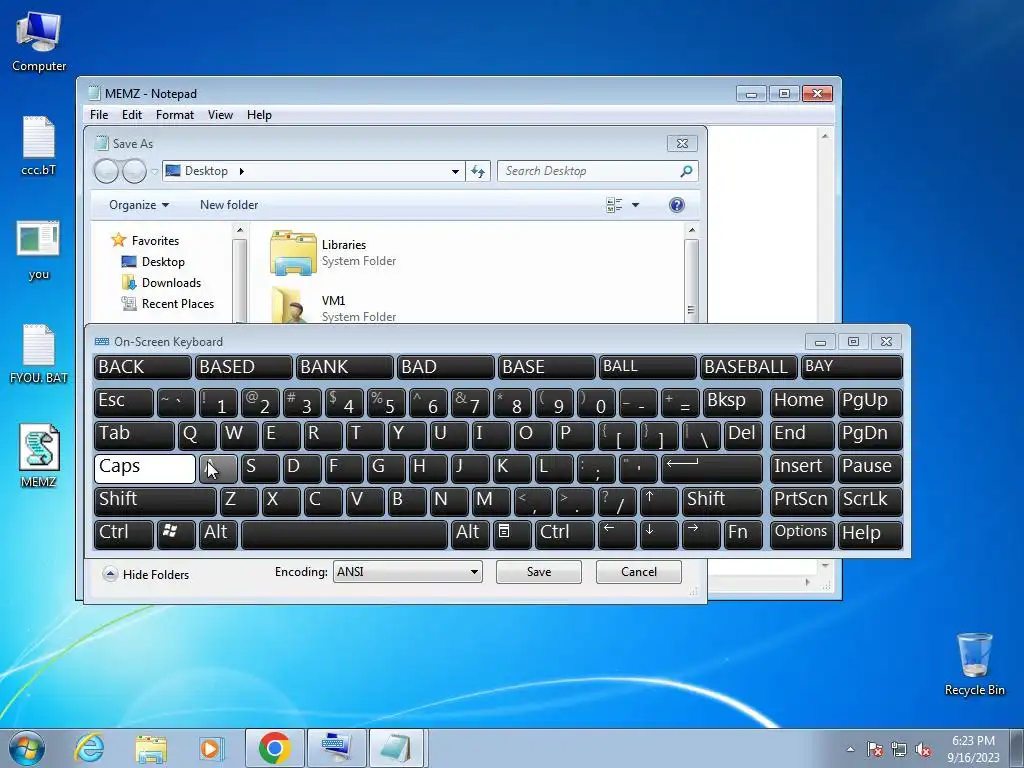Open the Encoding ANSI dropdown
The width and height of the screenshot is (1024, 768).
click(x=408, y=572)
